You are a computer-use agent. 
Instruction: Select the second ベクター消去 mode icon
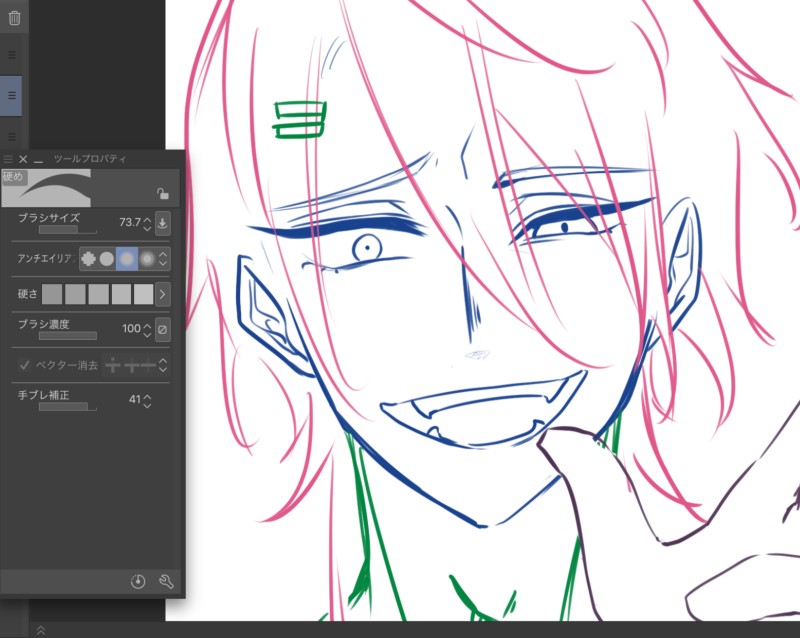131,365
